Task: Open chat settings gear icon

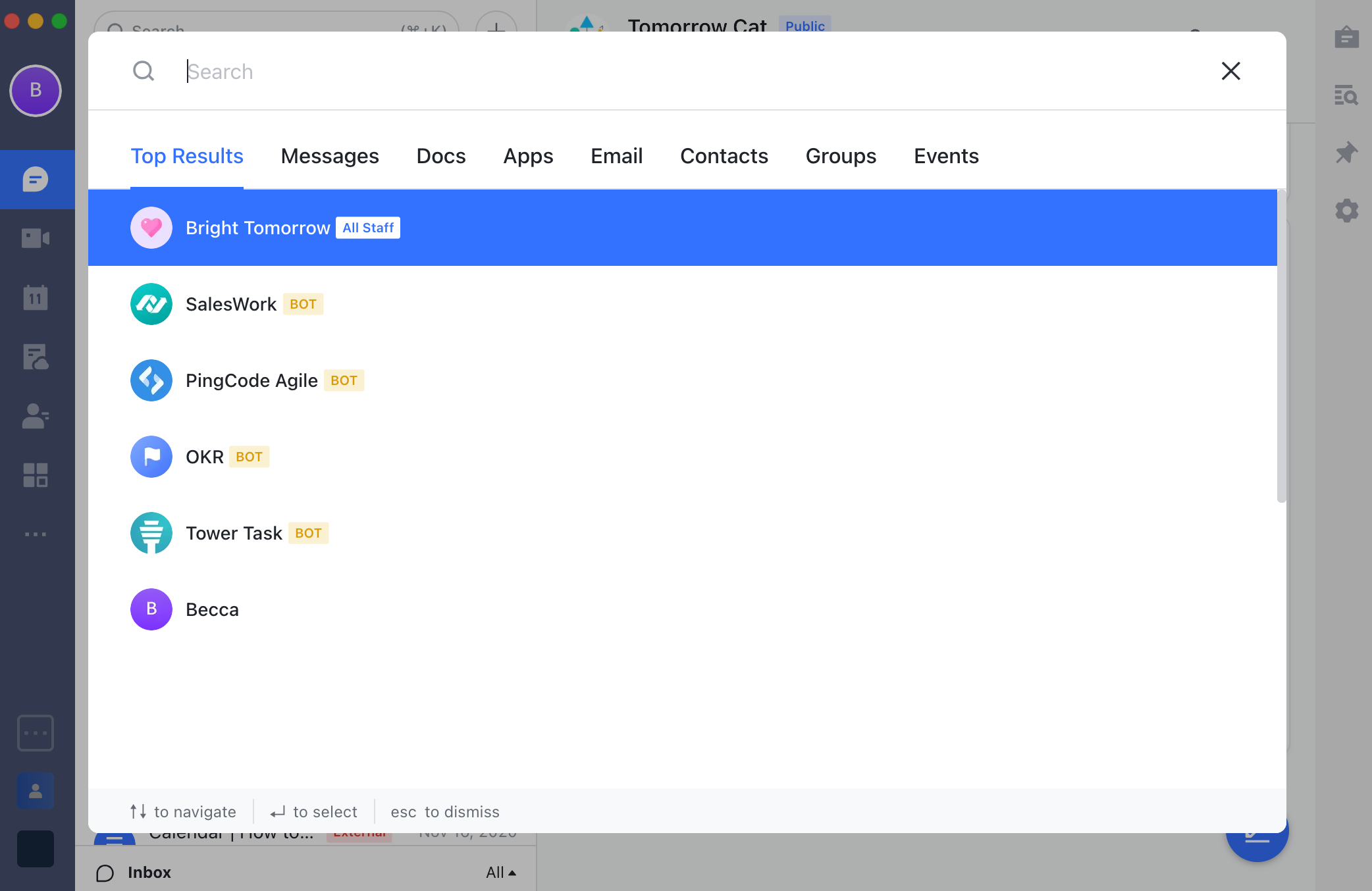Action: [x=1347, y=211]
